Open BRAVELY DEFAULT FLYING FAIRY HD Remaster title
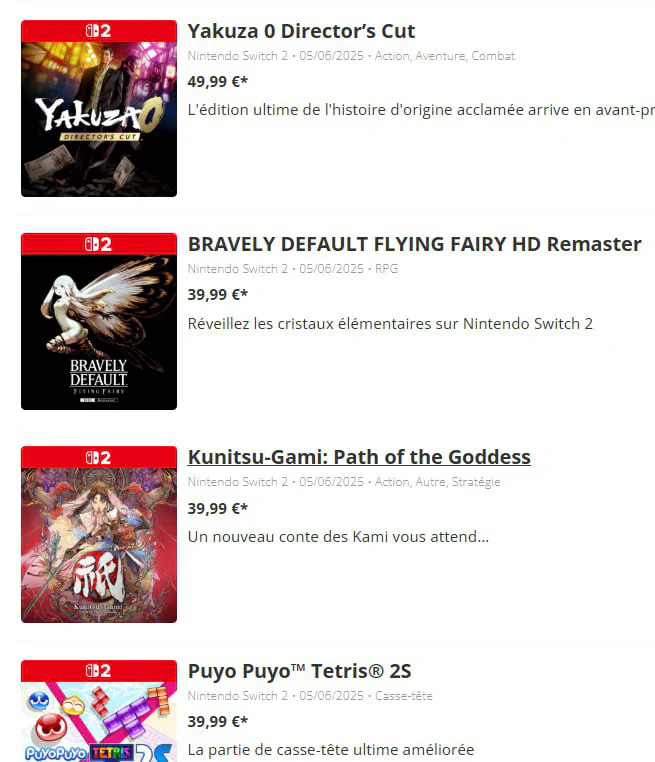655x762 pixels. pos(414,244)
